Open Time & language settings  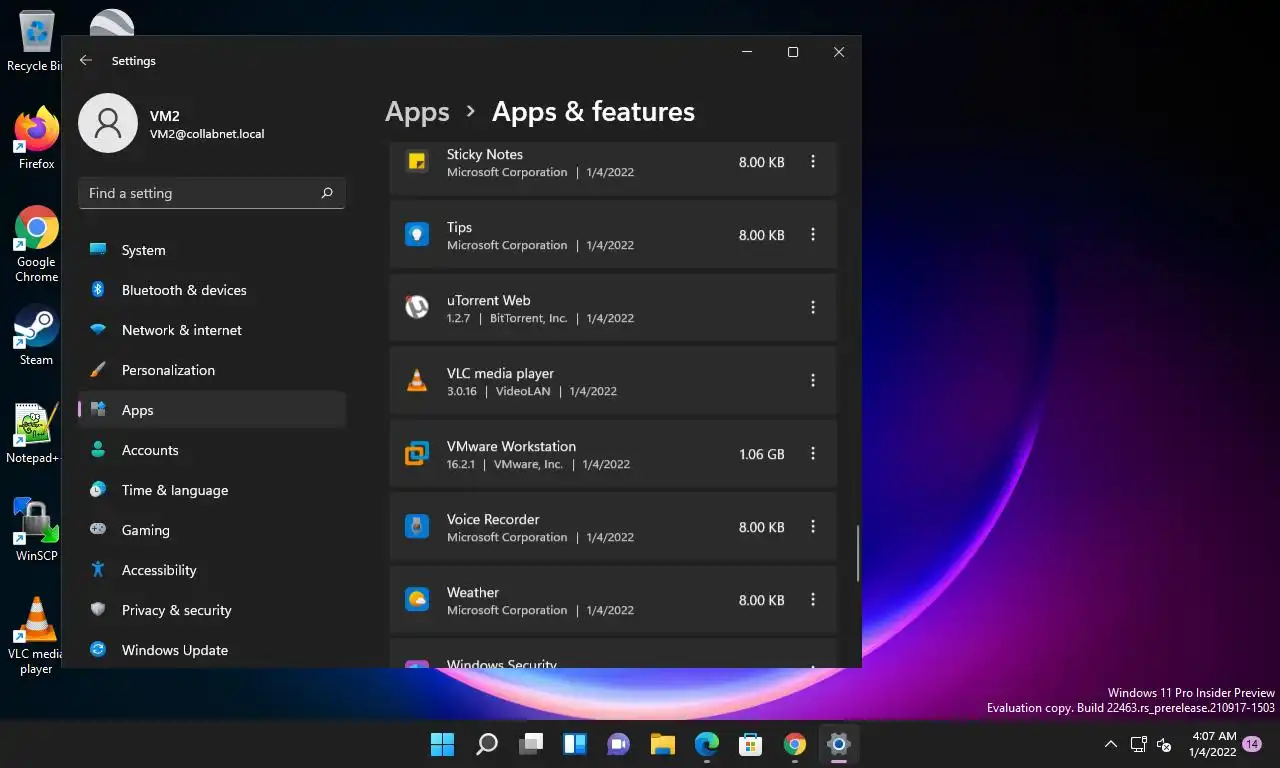pos(212,490)
